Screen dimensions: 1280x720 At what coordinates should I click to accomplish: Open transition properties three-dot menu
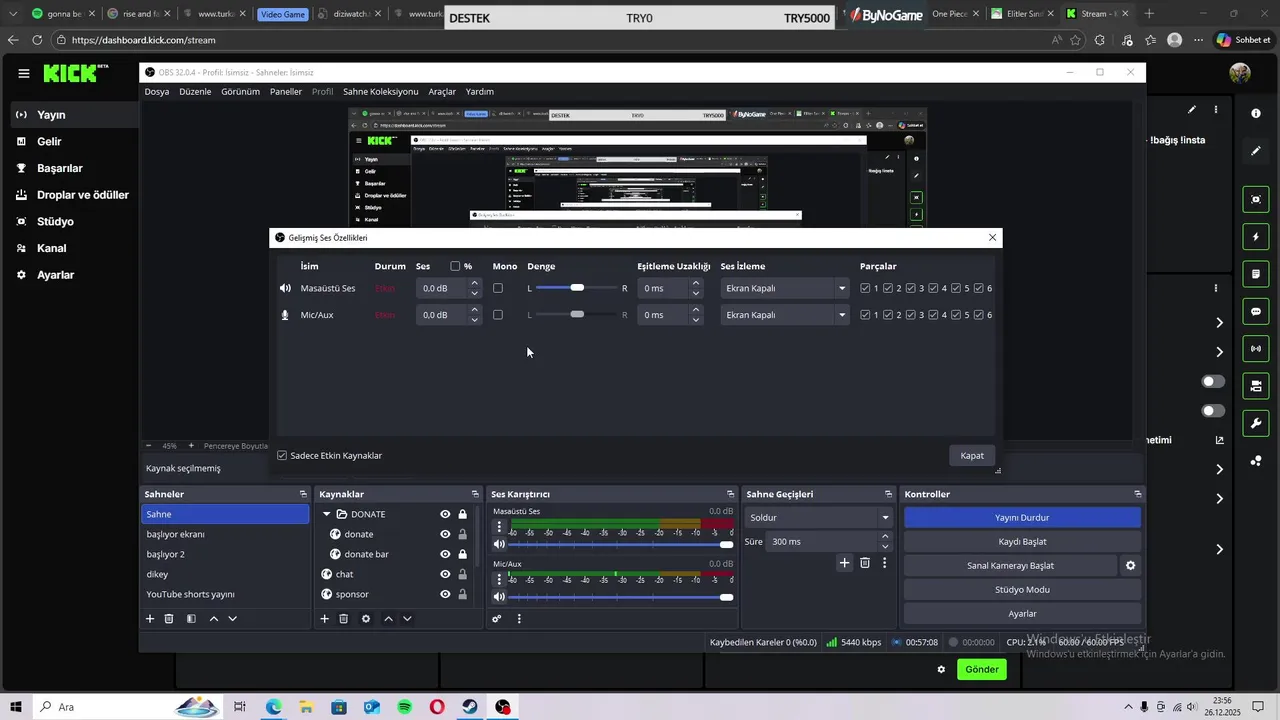[x=884, y=563]
